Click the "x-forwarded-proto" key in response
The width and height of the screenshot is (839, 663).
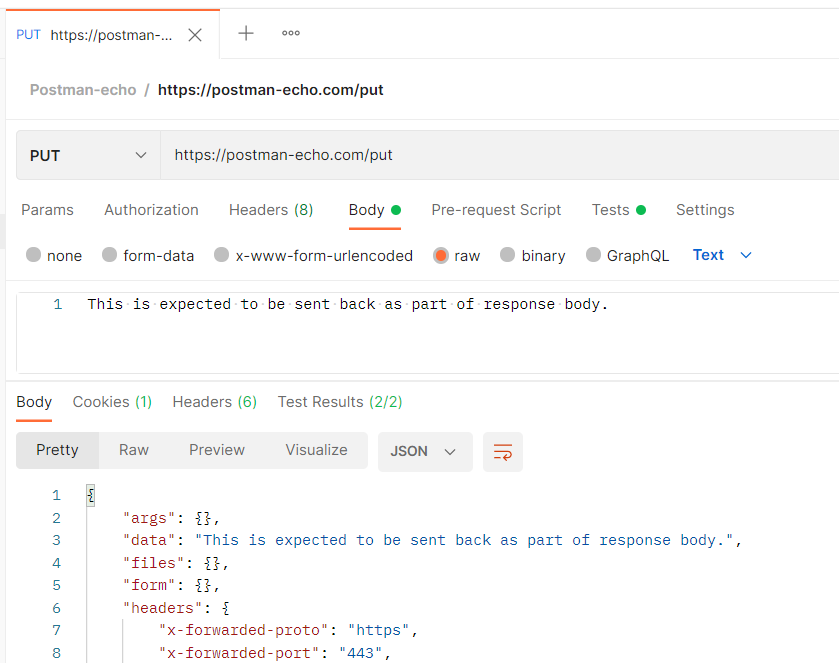point(243,630)
